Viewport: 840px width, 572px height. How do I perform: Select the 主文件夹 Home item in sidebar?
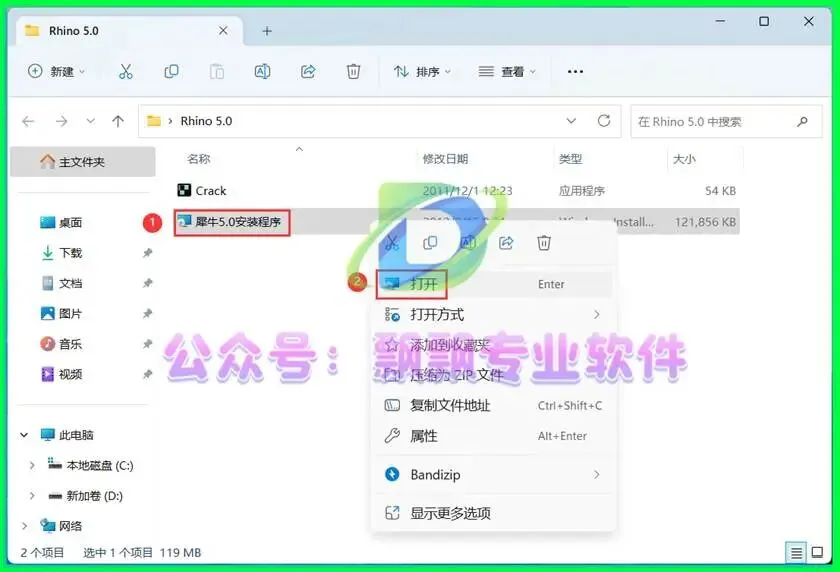(x=83, y=162)
